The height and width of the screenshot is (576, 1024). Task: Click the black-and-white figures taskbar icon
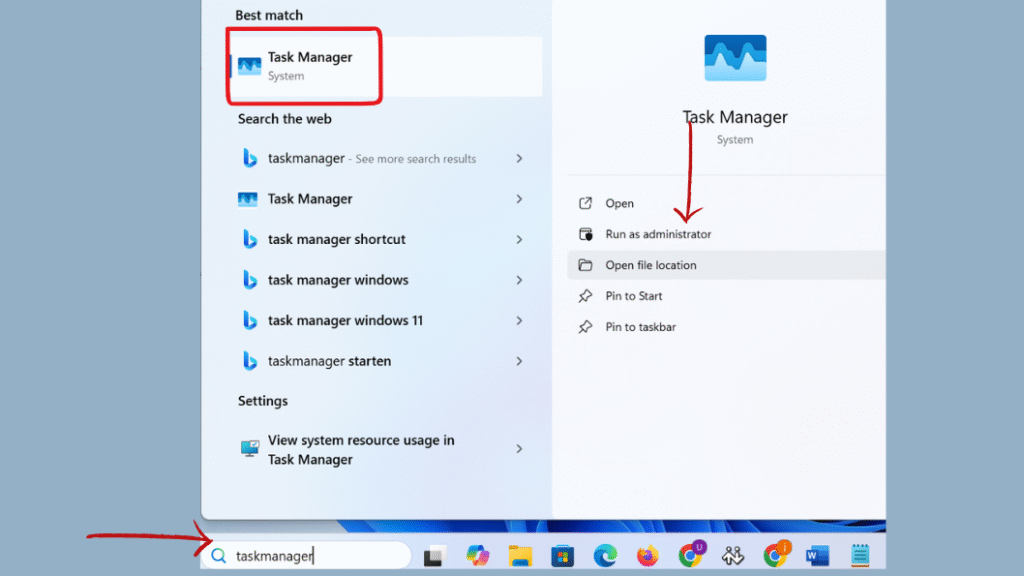click(733, 556)
